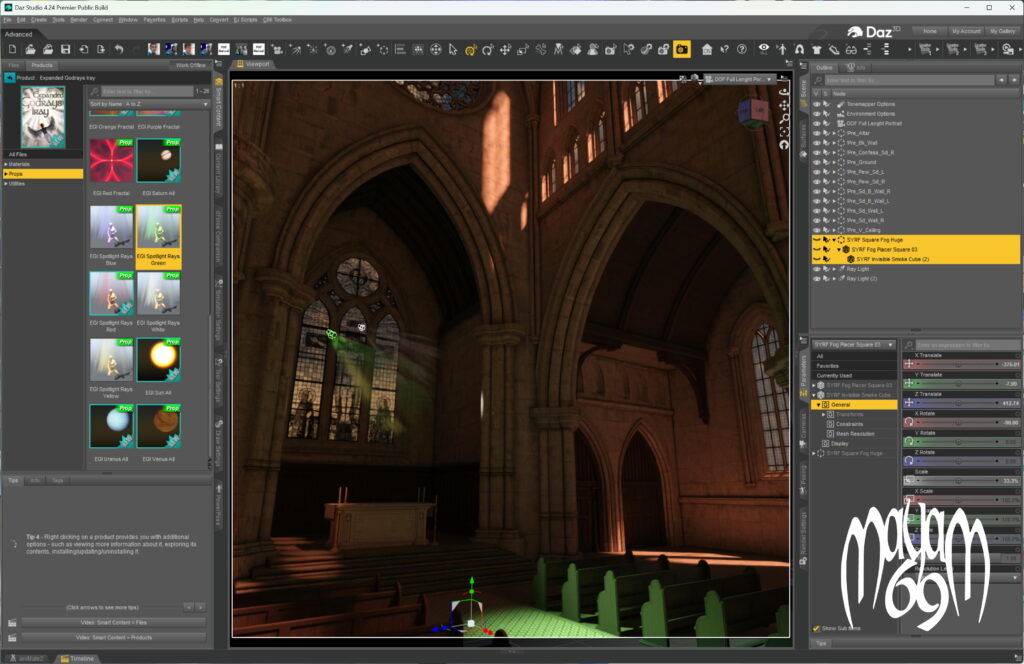Click the viewport view cube
1024x664 pixels.
point(753,112)
